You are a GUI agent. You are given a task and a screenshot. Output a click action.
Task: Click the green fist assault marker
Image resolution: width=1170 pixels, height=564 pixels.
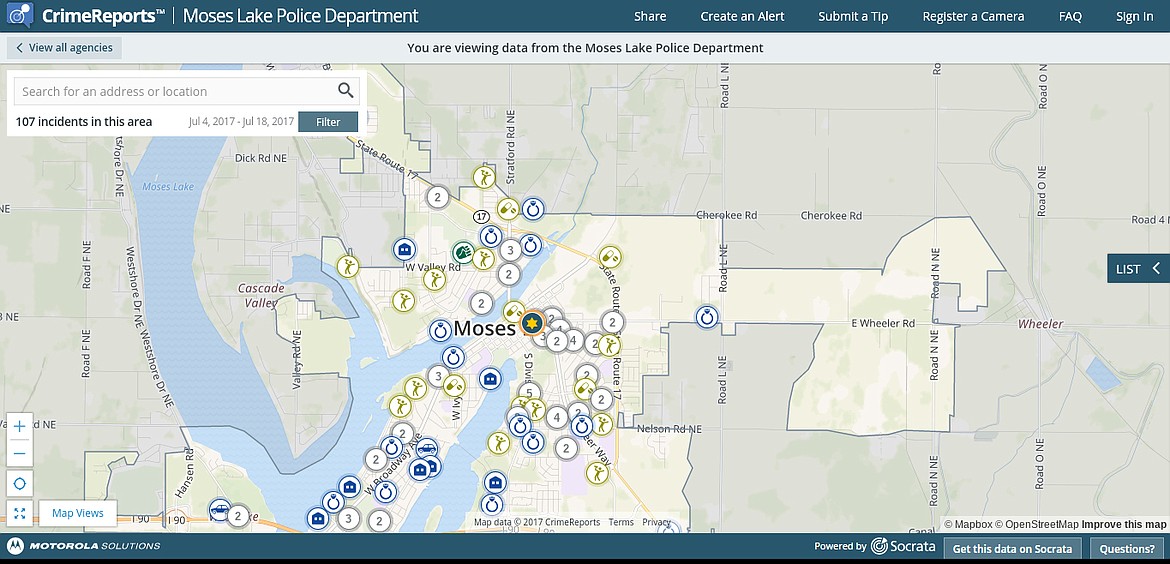coord(463,252)
